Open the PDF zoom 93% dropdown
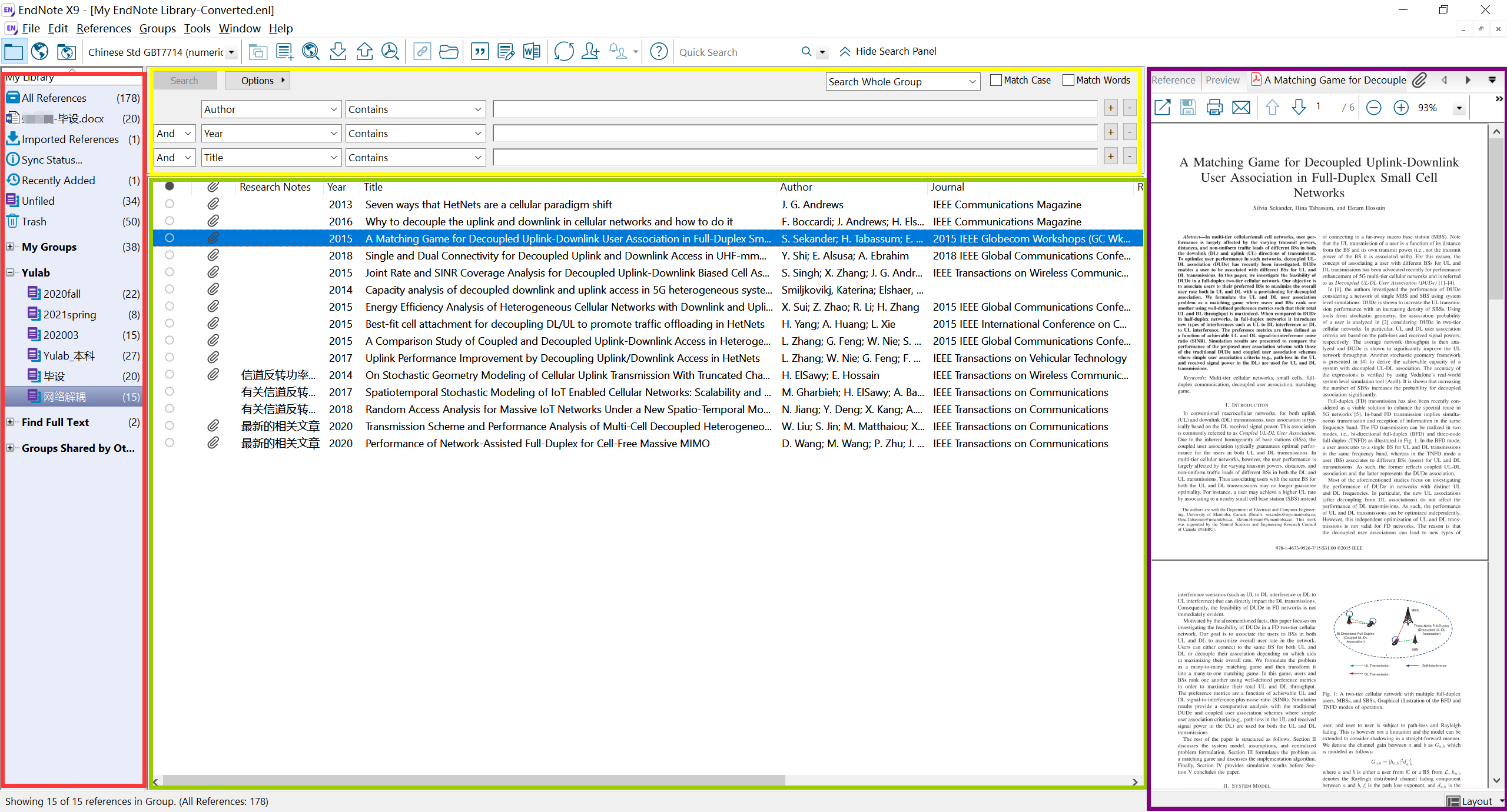This screenshot has height=812, width=1507. (x=1459, y=108)
